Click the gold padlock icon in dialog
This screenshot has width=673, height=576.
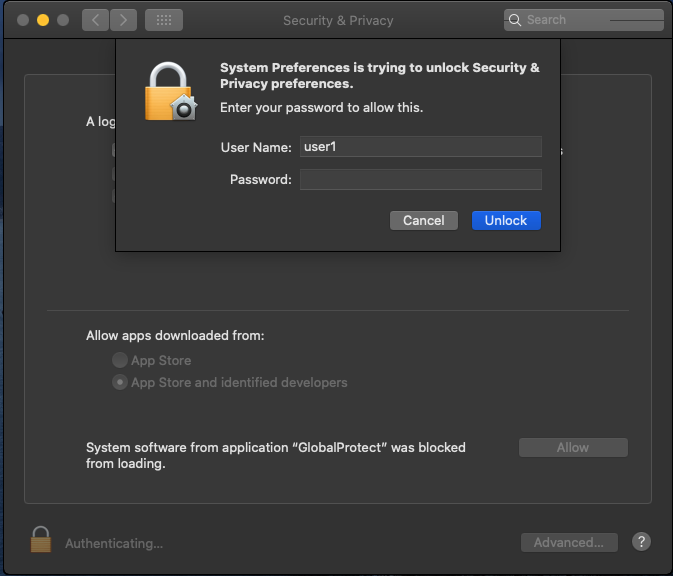pyautogui.click(x=169, y=91)
